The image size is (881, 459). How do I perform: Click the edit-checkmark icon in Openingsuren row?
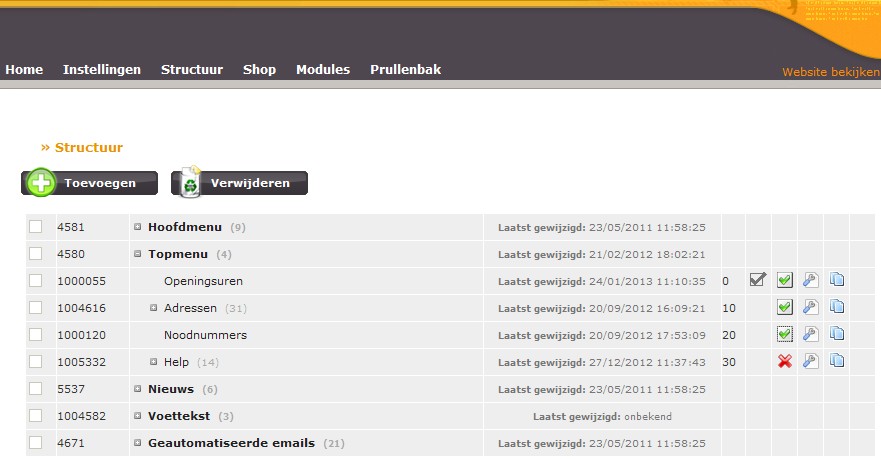click(x=757, y=279)
